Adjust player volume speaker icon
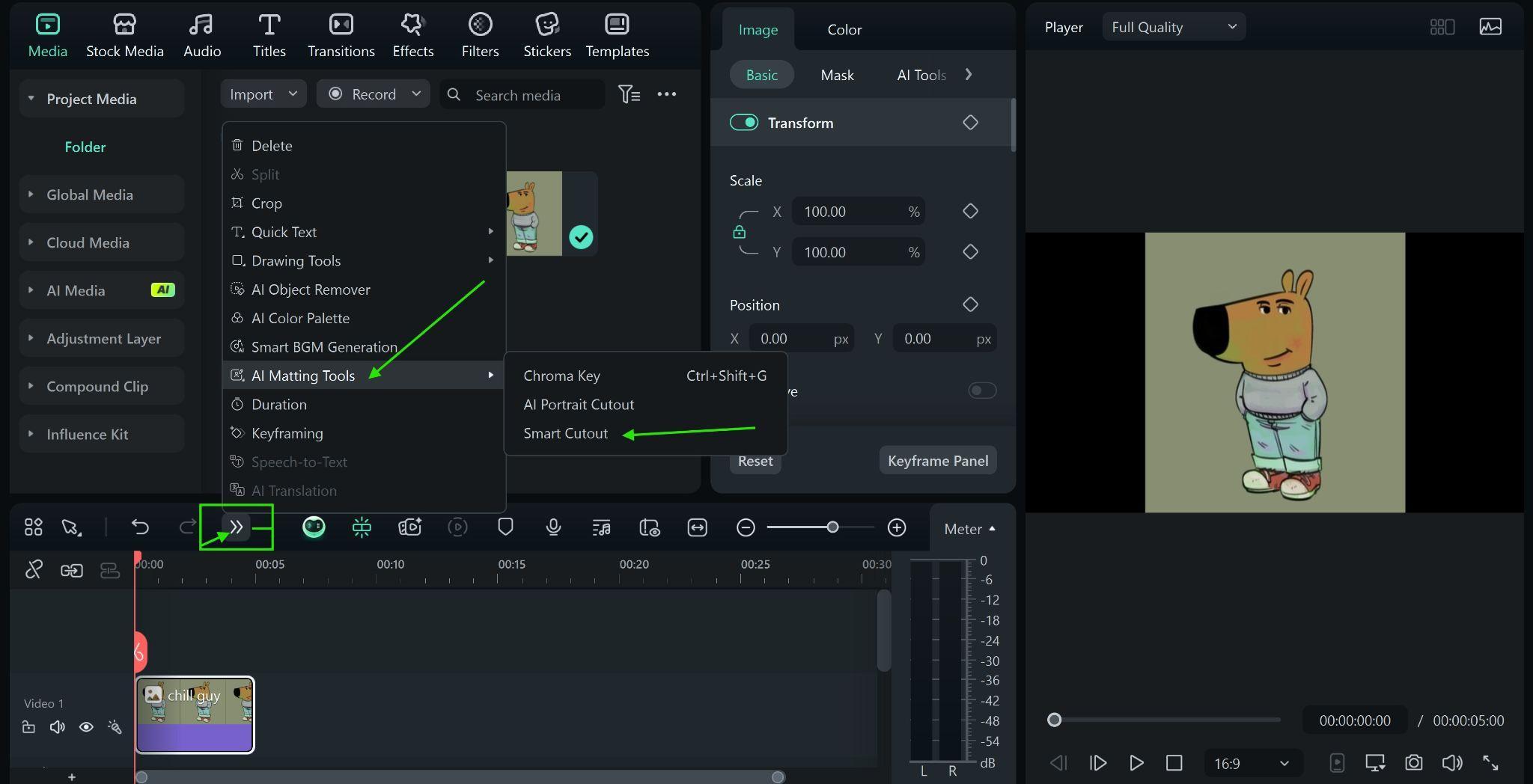 [1452, 763]
